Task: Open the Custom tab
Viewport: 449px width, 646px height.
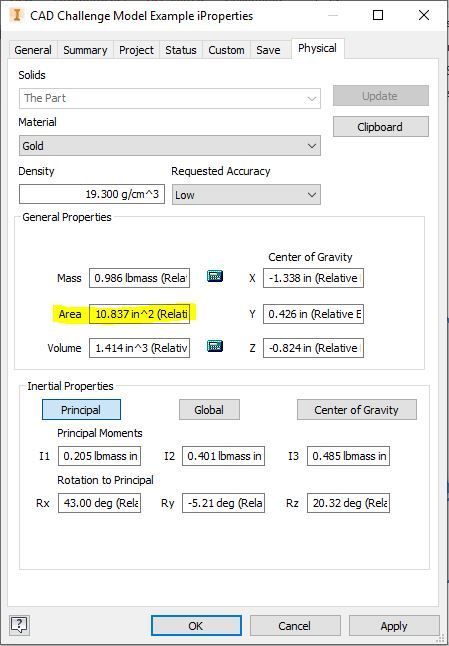Action: pyautogui.click(x=226, y=50)
